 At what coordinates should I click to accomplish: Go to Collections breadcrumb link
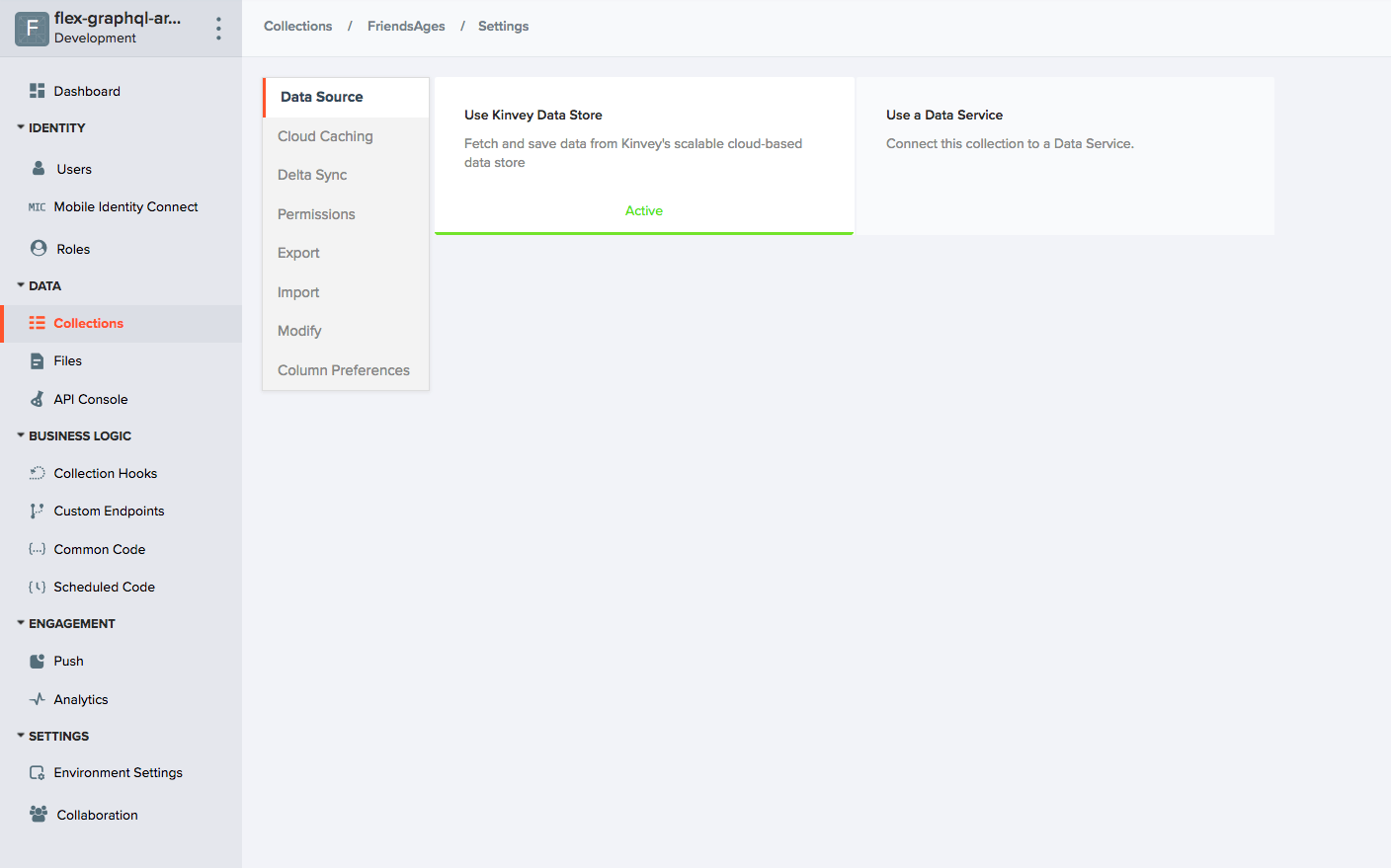pos(297,27)
